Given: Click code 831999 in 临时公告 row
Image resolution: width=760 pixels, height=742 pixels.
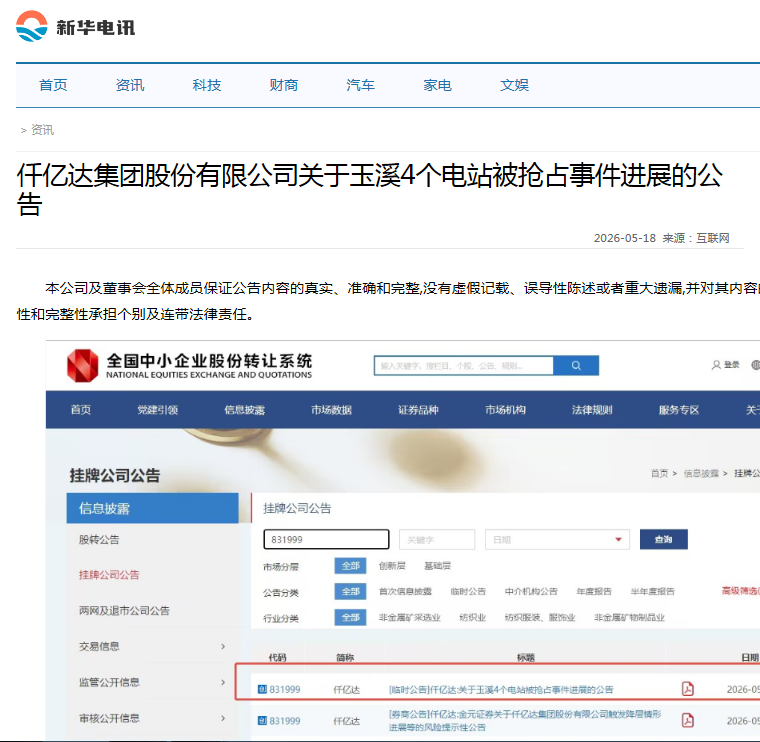Looking at the screenshot, I should pyautogui.click(x=285, y=689).
